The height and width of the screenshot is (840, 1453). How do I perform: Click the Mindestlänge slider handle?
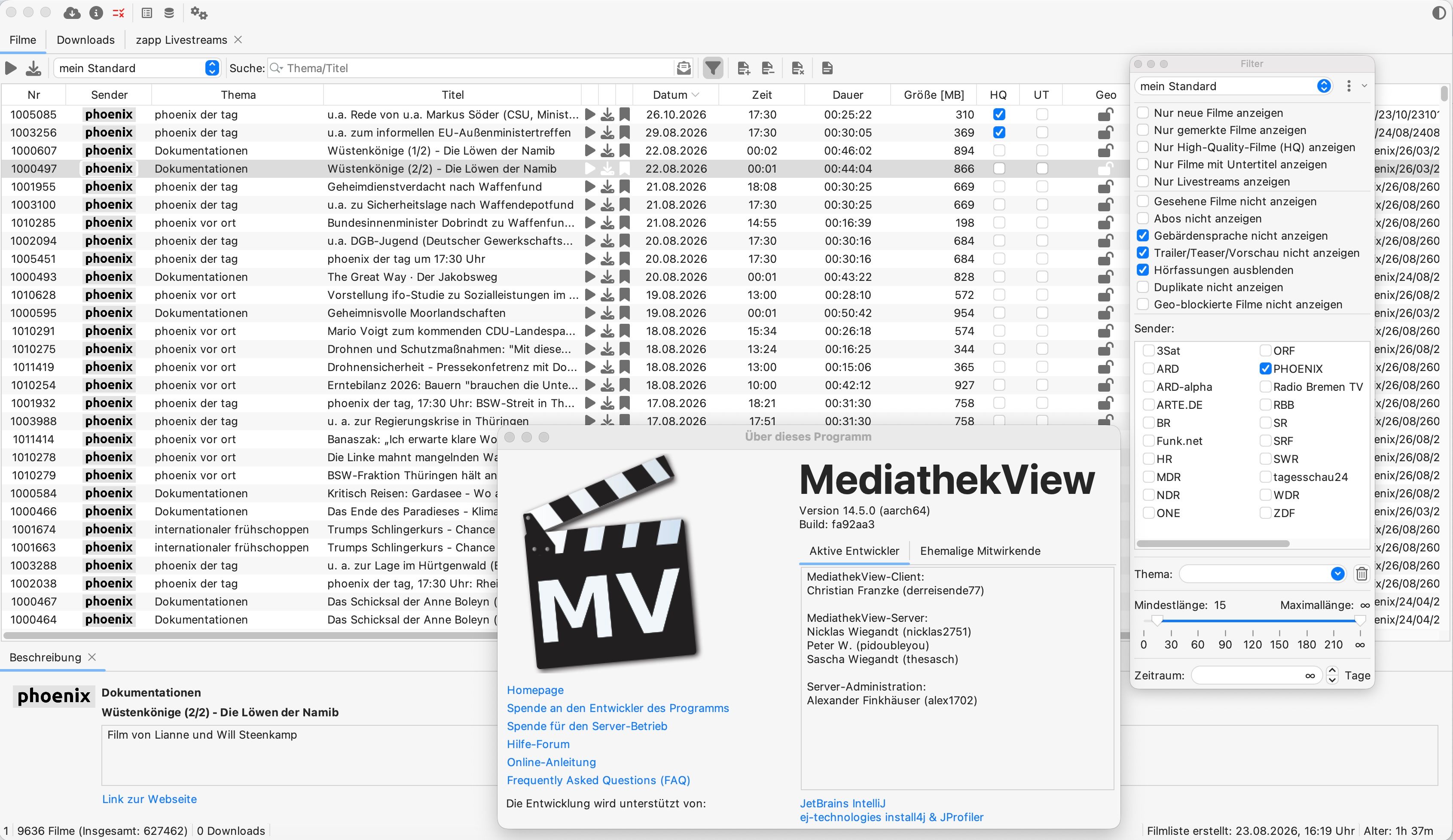(x=1157, y=621)
